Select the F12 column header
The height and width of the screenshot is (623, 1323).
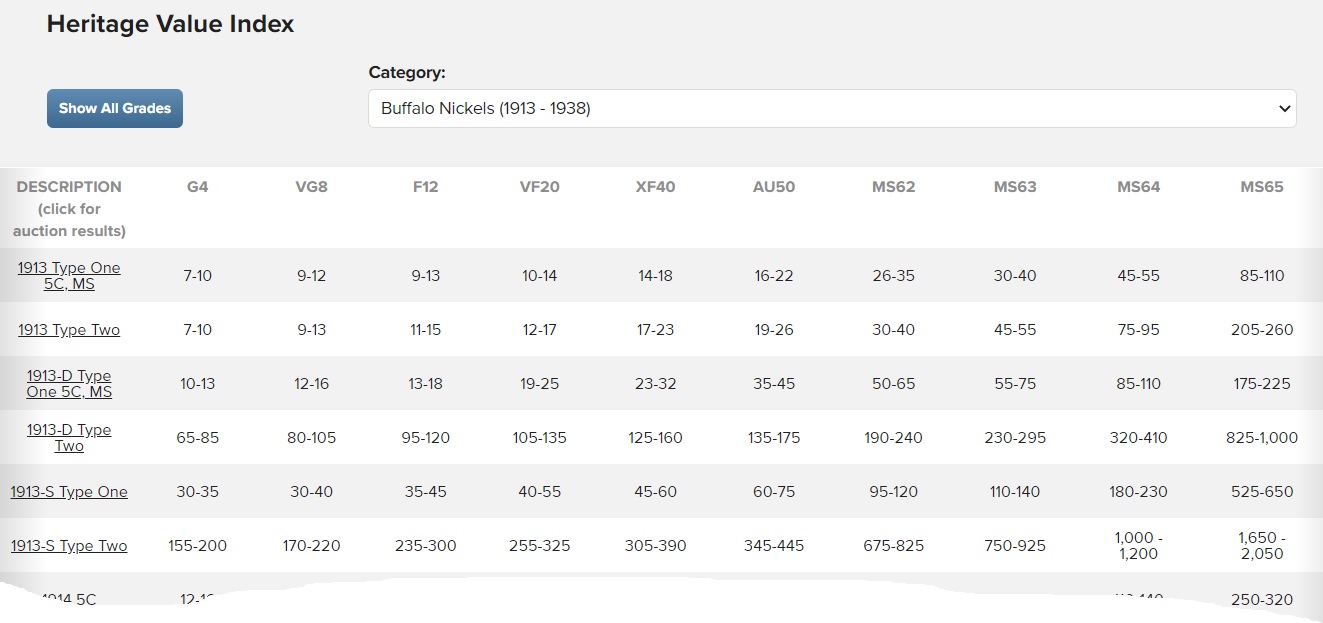[x=425, y=187]
